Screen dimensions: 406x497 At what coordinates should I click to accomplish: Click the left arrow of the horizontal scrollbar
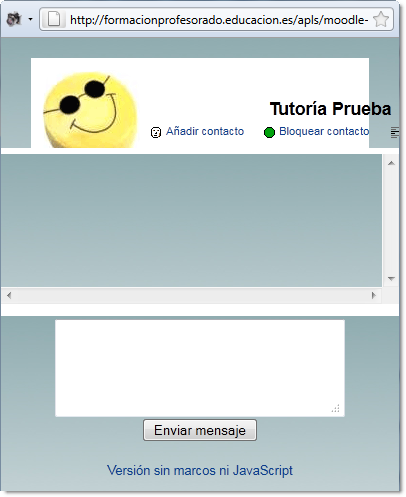9,295
